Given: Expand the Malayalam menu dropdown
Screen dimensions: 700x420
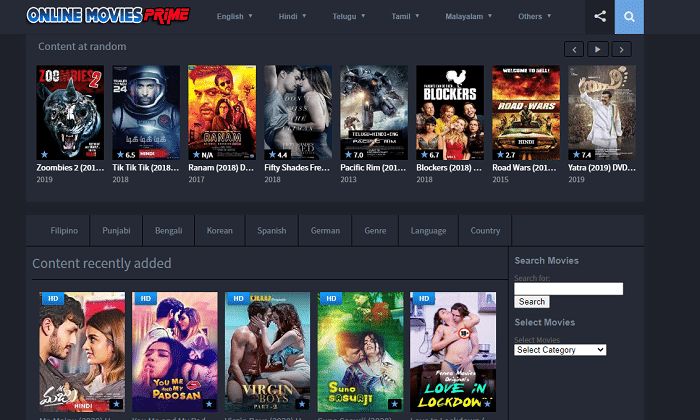Looking at the screenshot, I should tap(468, 17).
